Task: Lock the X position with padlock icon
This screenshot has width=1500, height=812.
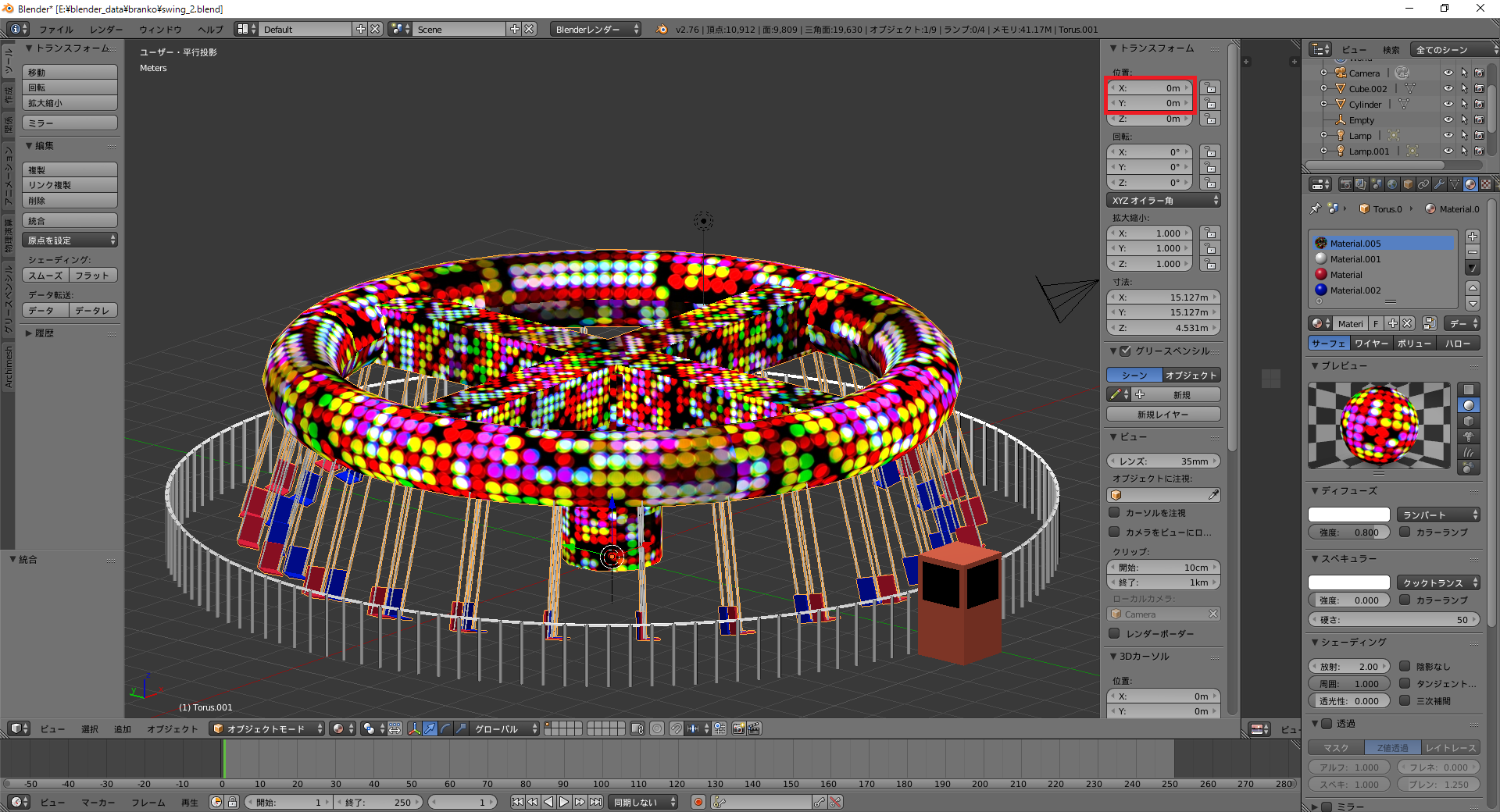Action: (1209, 87)
